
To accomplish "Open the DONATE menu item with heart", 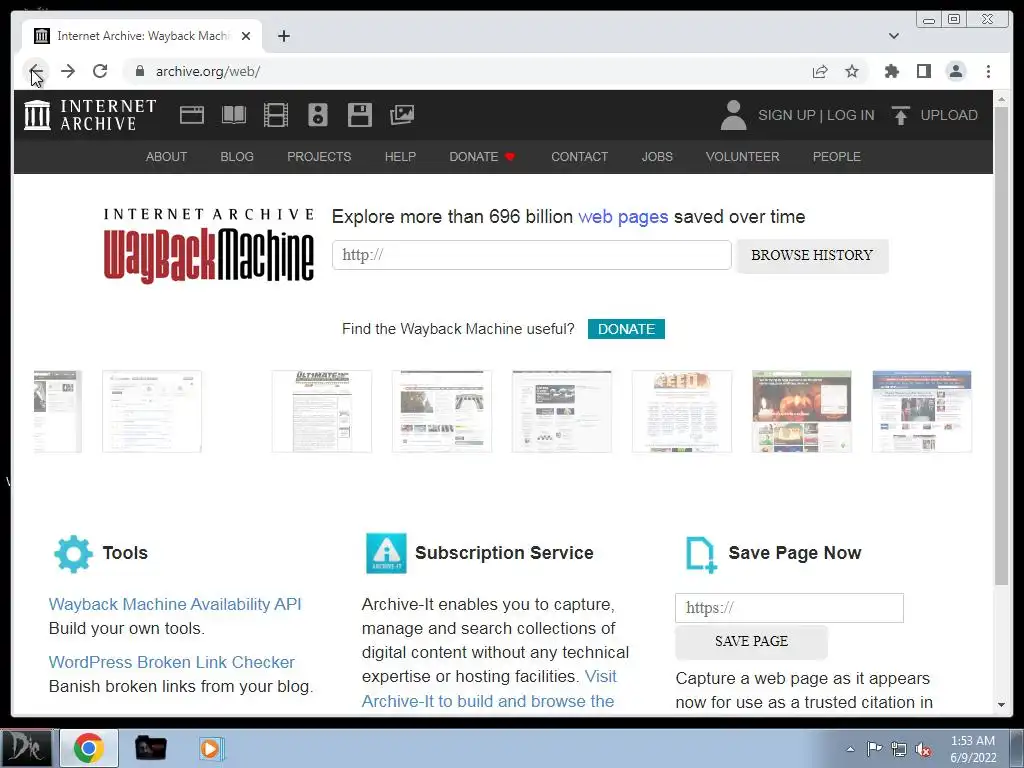I will (482, 157).
